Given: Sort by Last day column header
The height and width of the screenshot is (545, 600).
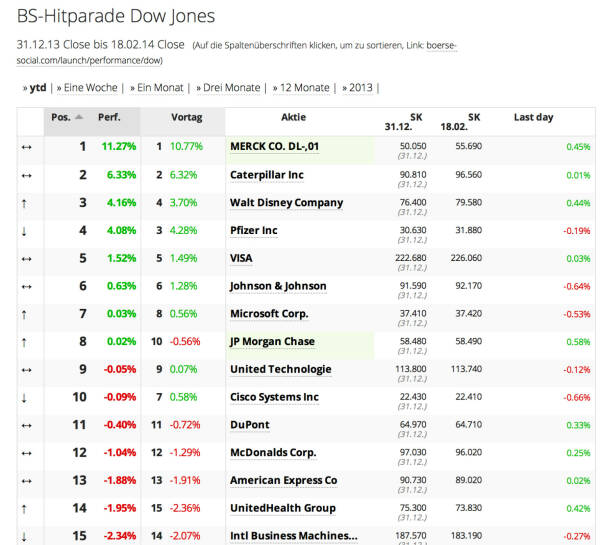Looking at the screenshot, I should [533, 117].
